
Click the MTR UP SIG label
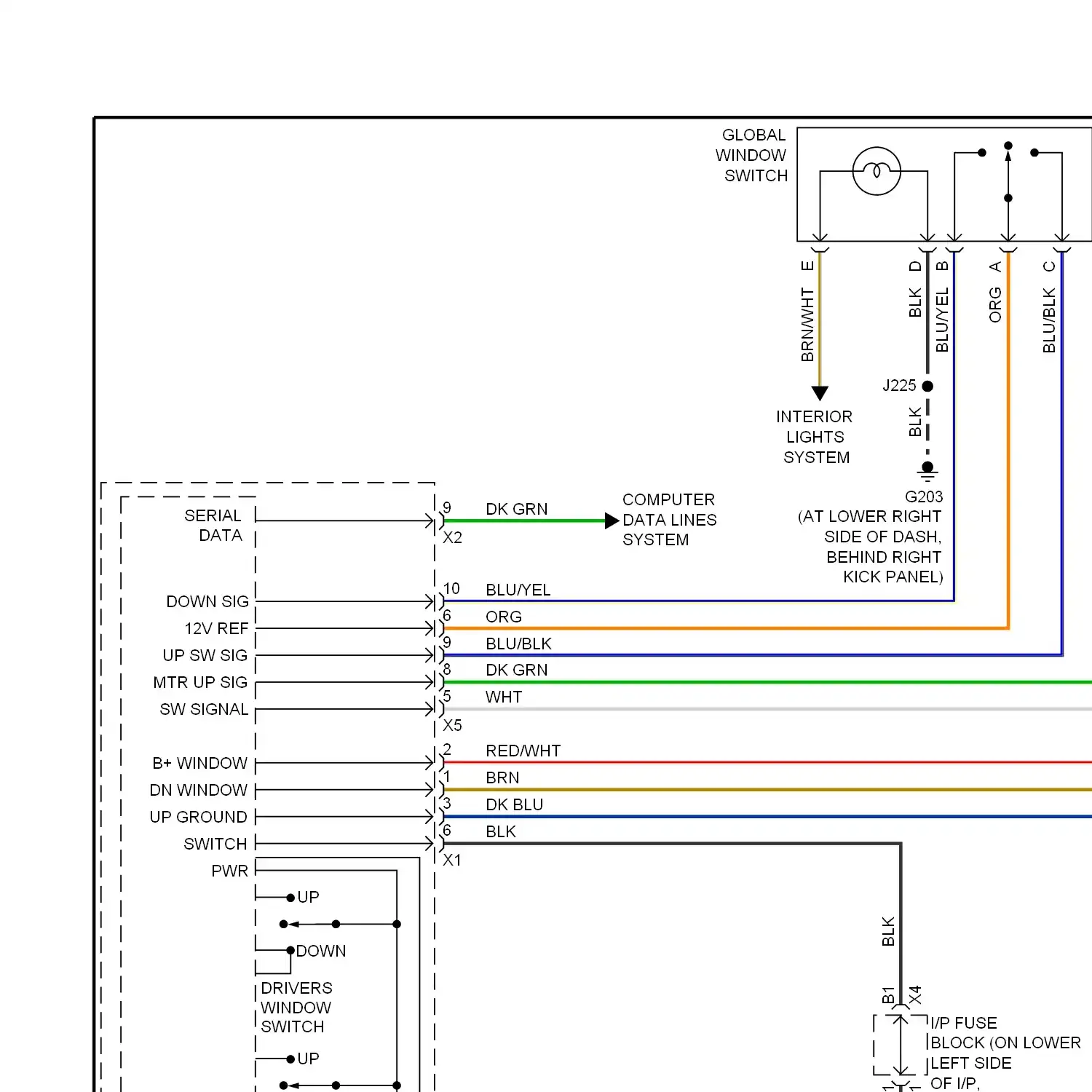click(200, 682)
